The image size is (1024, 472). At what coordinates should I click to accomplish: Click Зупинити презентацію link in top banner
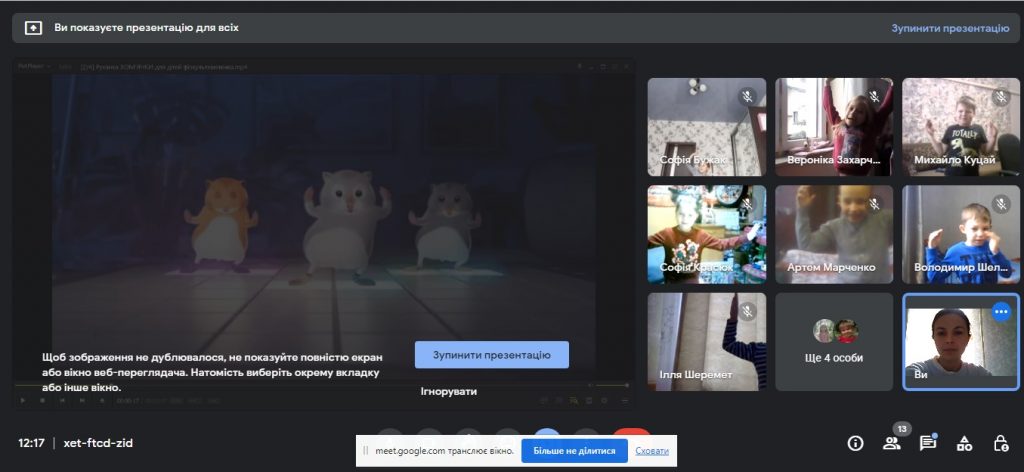point(950,28)
